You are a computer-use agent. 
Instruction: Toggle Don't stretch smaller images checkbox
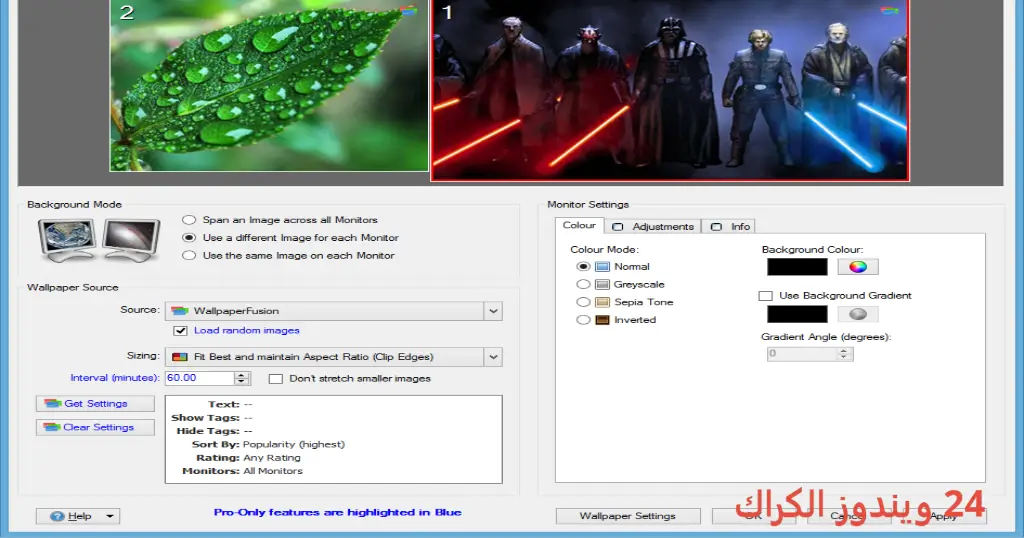(276, 379)
